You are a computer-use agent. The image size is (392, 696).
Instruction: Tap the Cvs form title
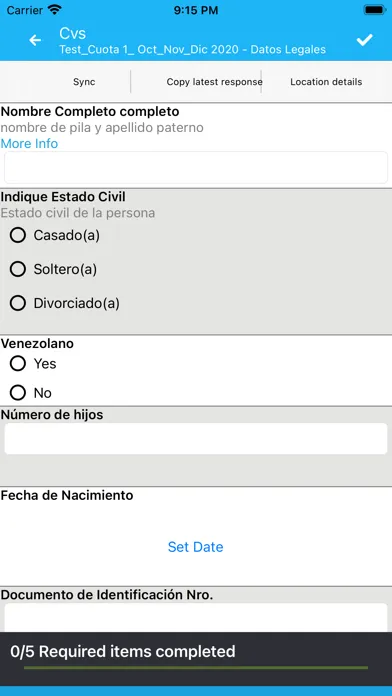point(73,33)
